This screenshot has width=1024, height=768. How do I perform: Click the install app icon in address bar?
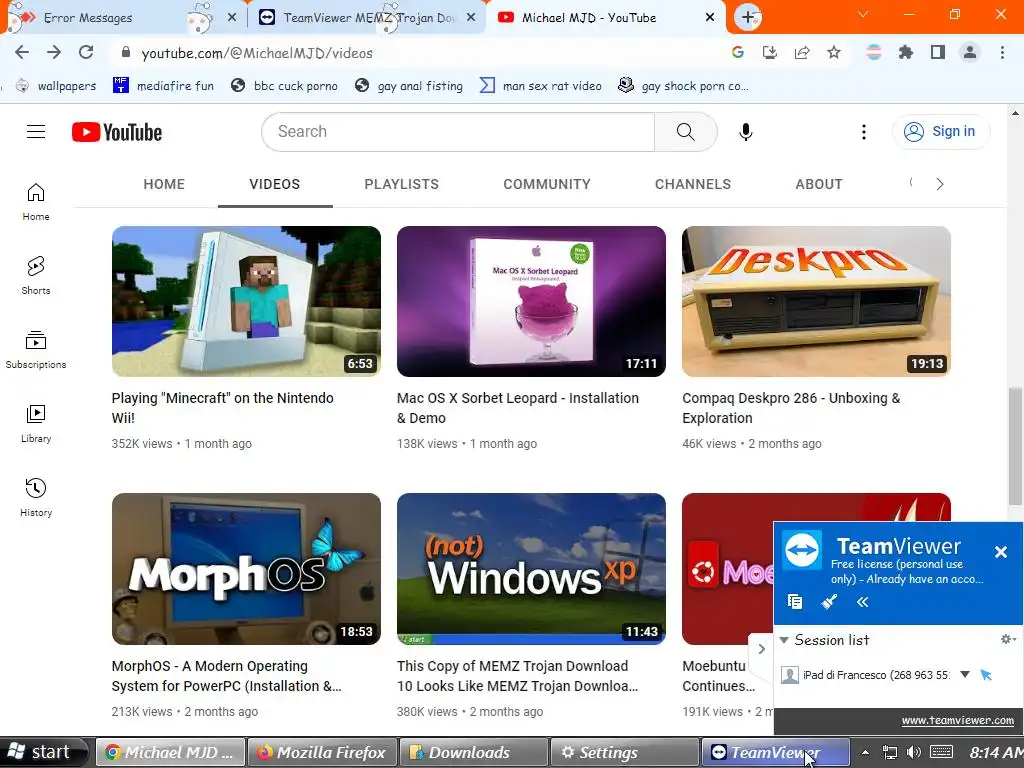tap(770, 53)
